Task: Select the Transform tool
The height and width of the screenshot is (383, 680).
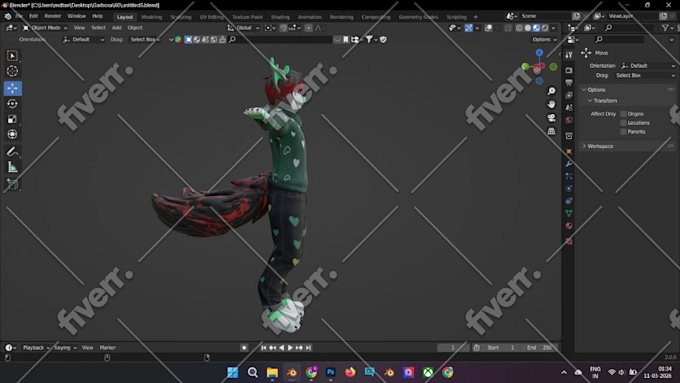Action: coord(12,134)
